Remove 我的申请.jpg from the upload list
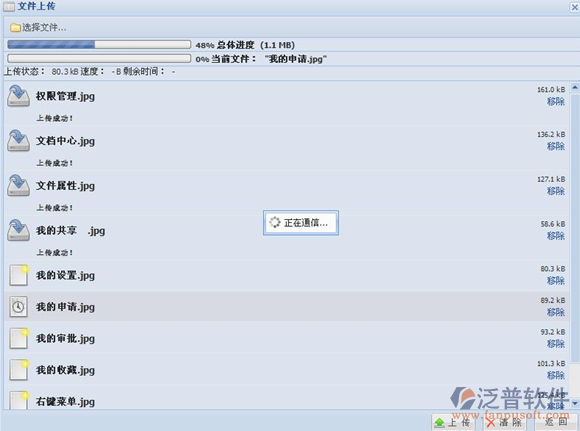Image resolution: width=580 pixels, height=431 pixels. tap(556, 312)
